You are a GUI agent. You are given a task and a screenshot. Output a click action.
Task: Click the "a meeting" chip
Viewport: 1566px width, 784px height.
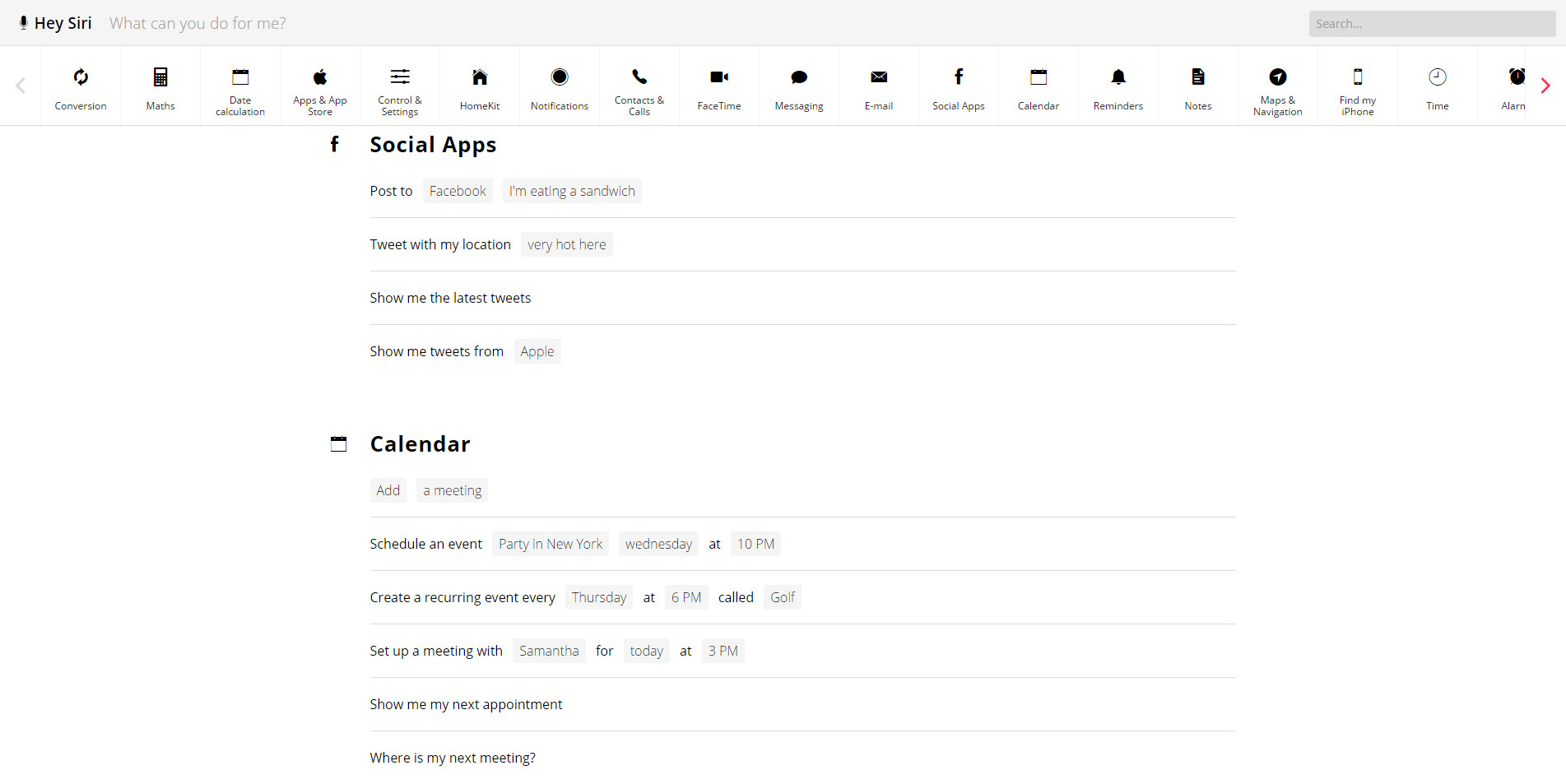pyautogui.click(x=453, y=490)
